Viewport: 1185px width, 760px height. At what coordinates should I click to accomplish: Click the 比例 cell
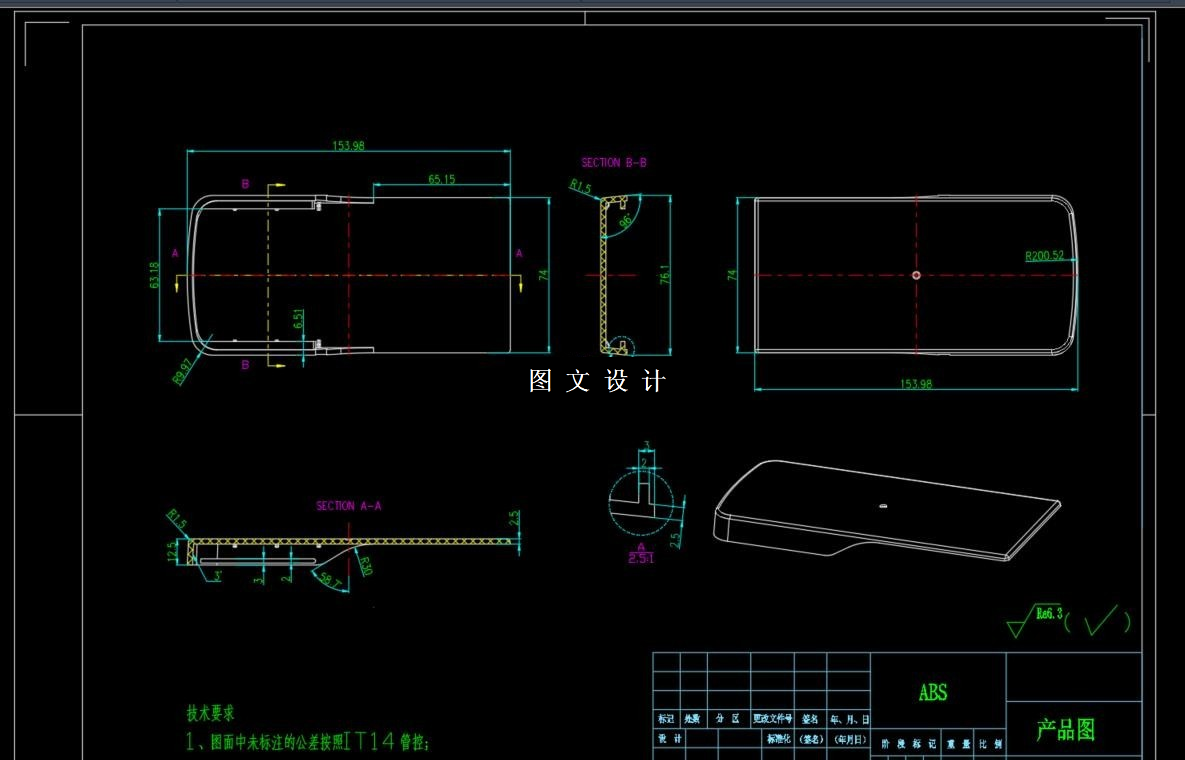(x=992, y=744)
